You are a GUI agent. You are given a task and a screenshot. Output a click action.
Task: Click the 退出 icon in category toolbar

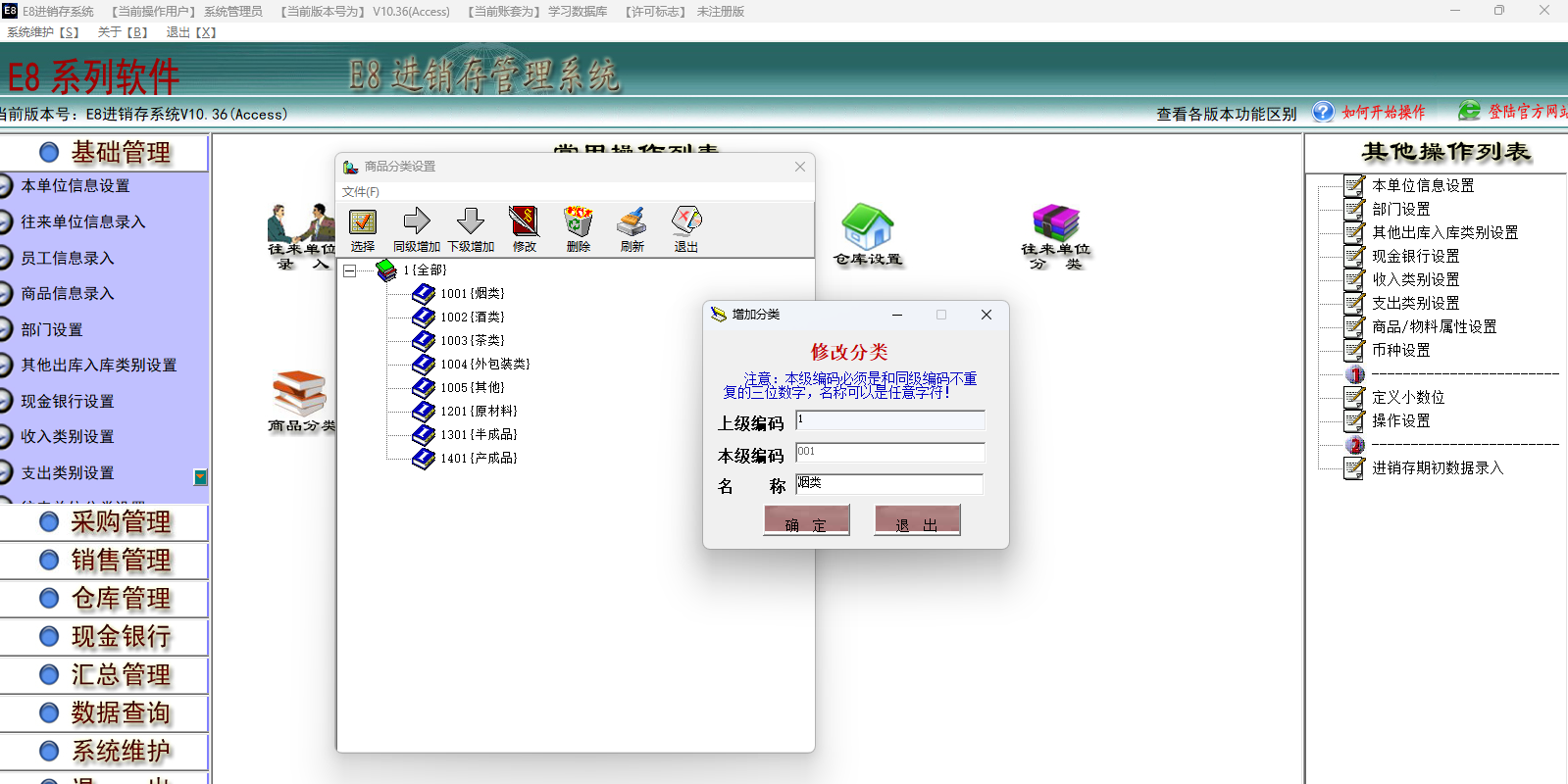pos(685,221)
